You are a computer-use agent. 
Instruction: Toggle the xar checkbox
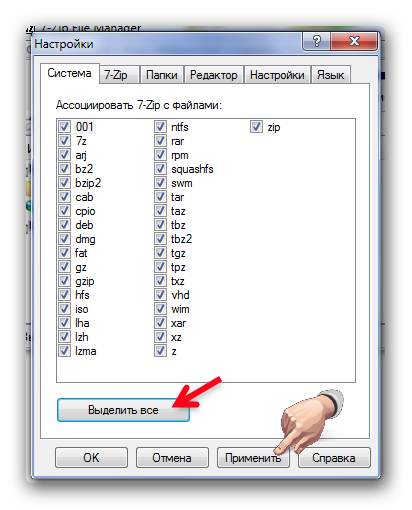pos(160,323)
